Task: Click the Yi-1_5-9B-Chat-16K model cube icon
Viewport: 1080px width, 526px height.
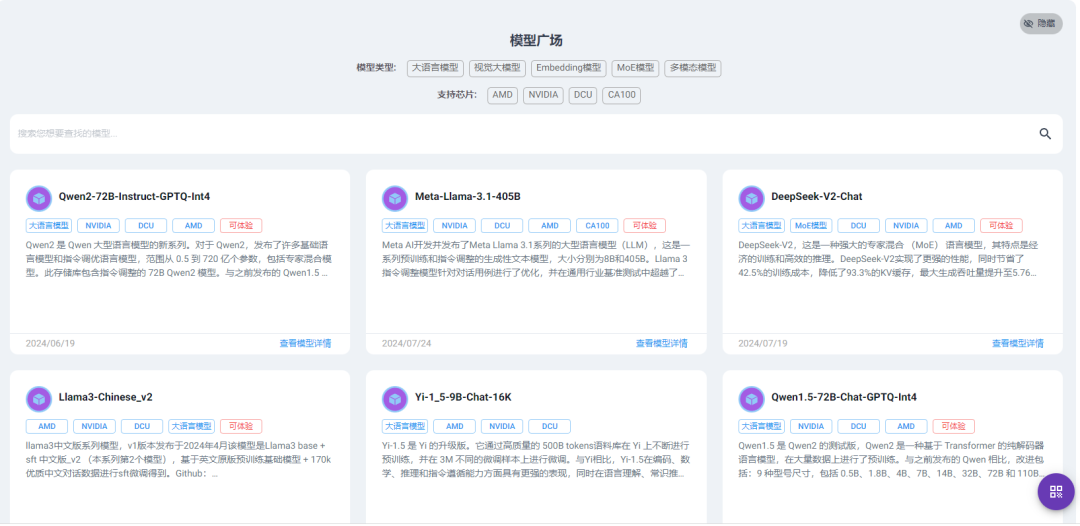Action: (395, 399)
